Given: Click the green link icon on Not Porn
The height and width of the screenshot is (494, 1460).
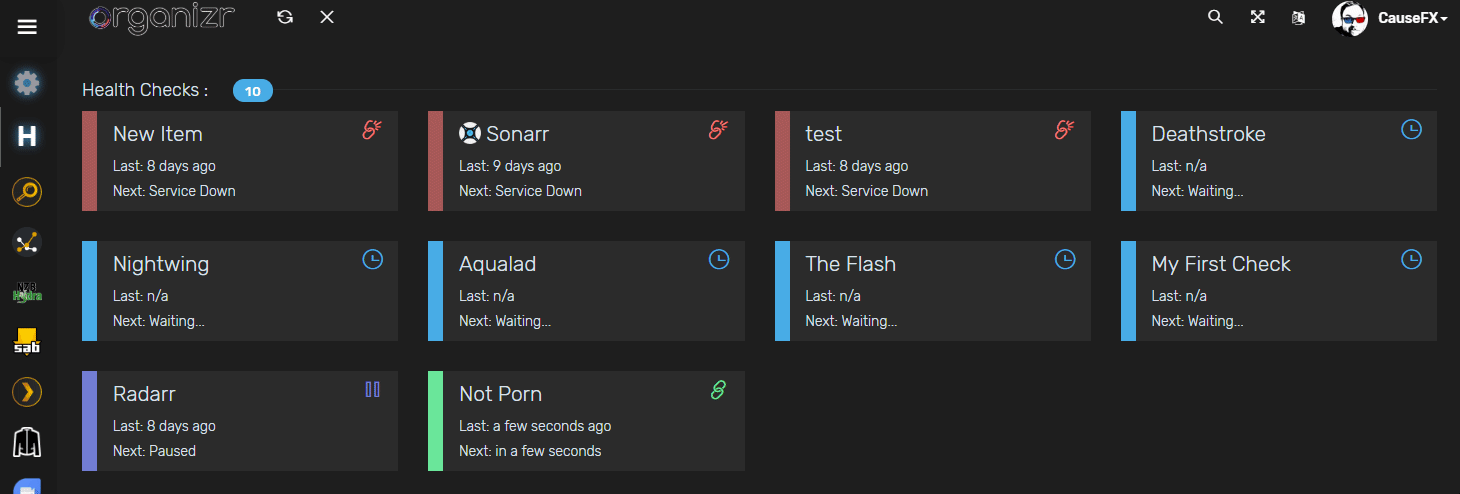Looking at the screenshot, I should point(718,390).
